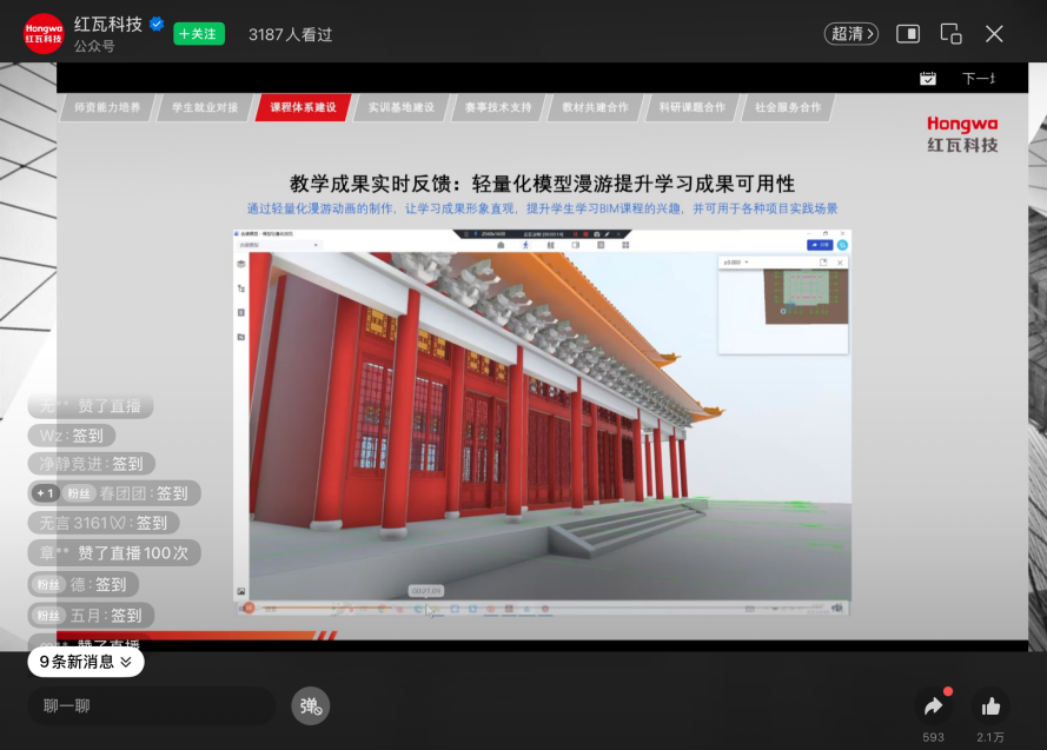Open the 超清 video quality selector
Image resolution: width=1048 pixels, height=751 pixels.
(850, 34)
